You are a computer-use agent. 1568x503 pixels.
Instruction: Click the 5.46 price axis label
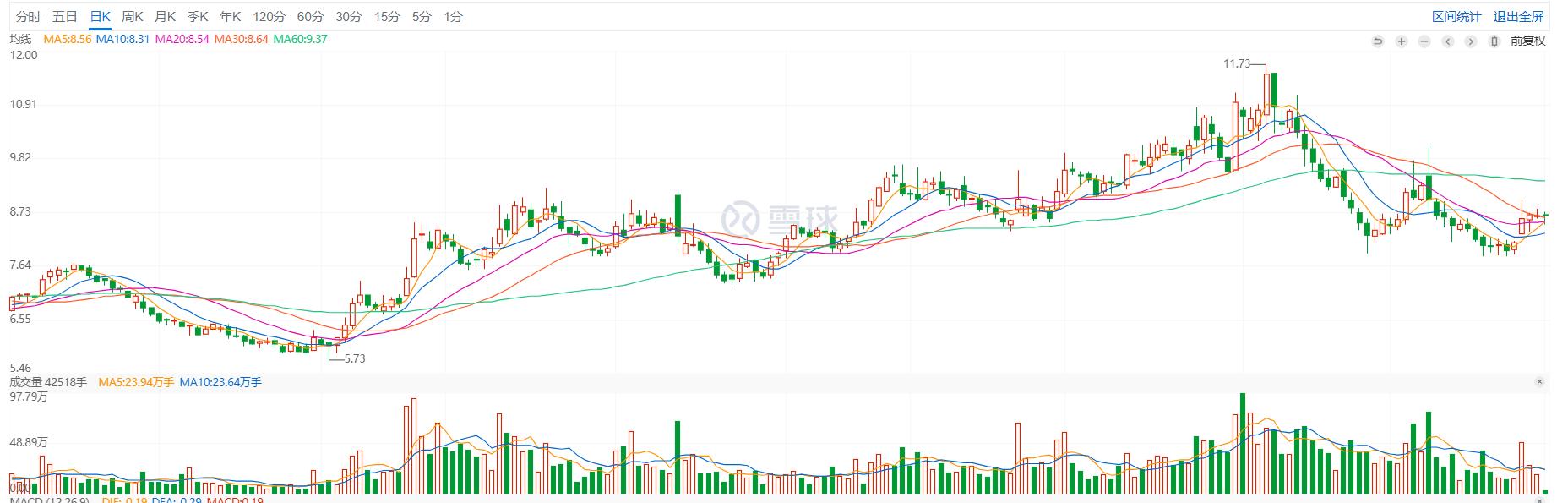click(20, 368)
